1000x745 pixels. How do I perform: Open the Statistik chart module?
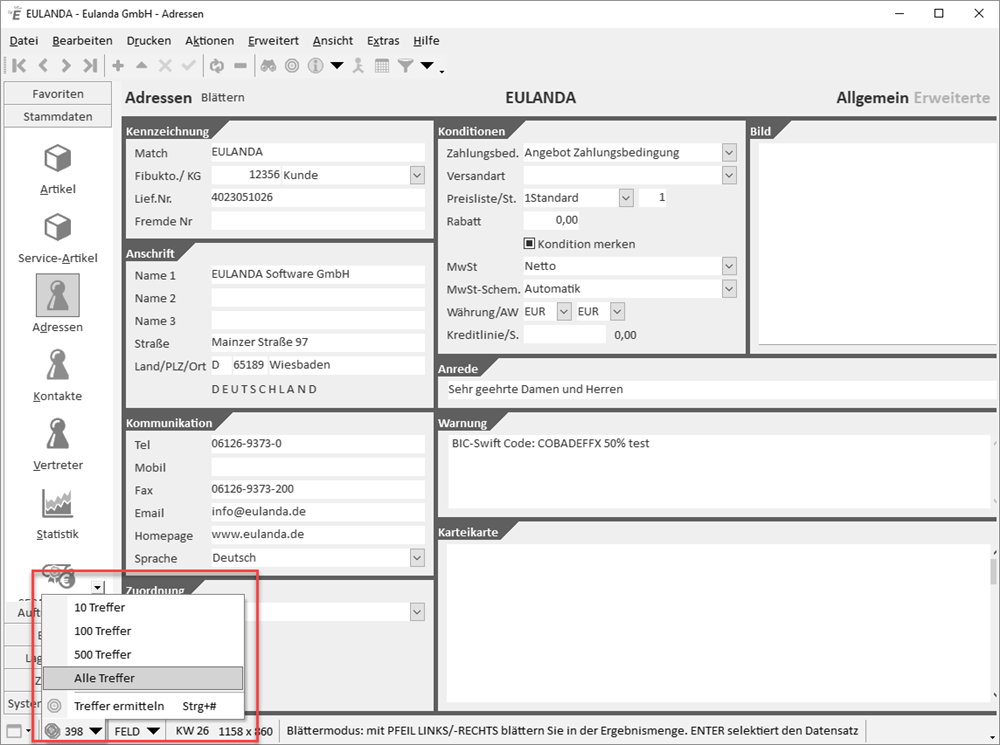pyautogui.click(x=57, y=513)
